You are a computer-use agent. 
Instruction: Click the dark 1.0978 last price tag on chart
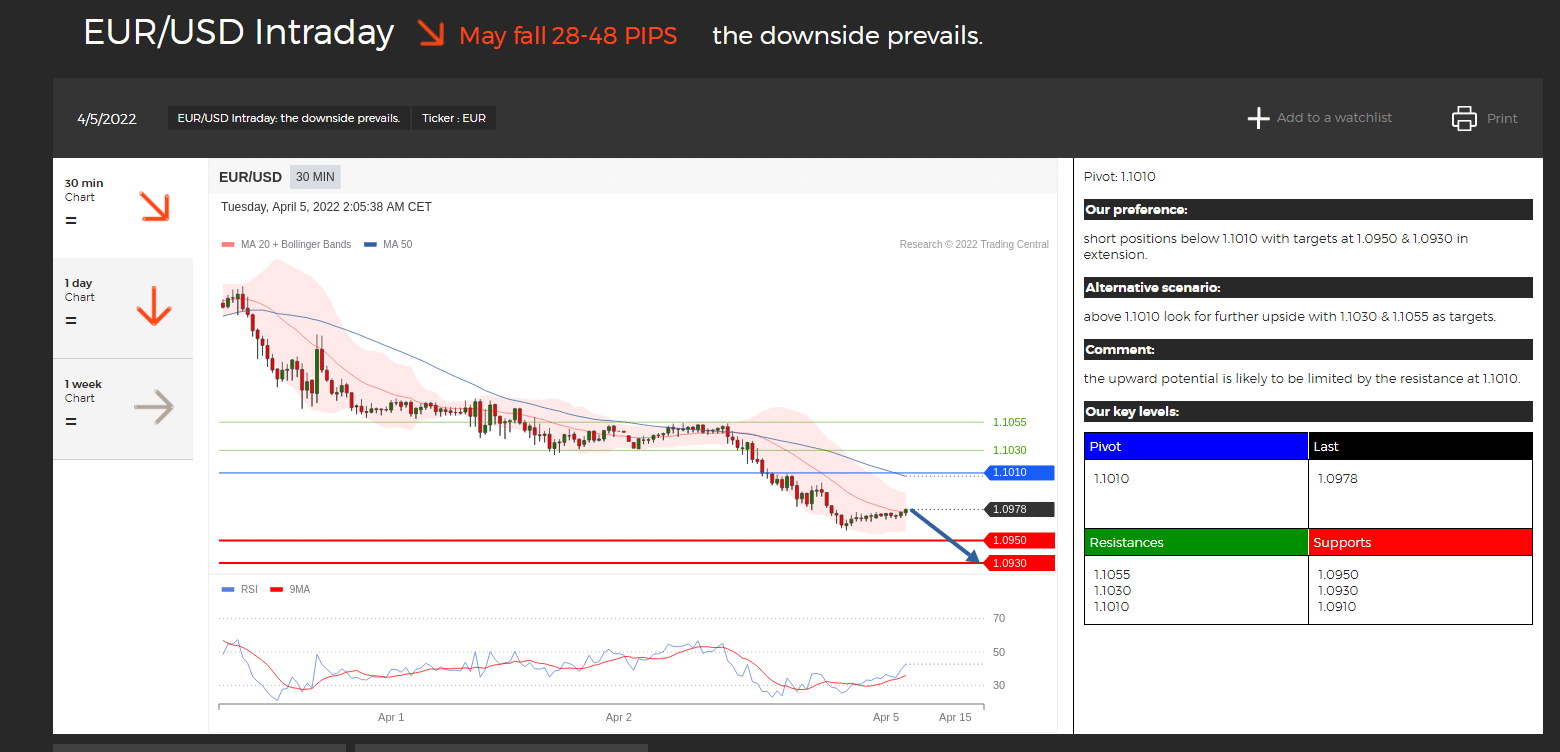(x=1019, y=509)
